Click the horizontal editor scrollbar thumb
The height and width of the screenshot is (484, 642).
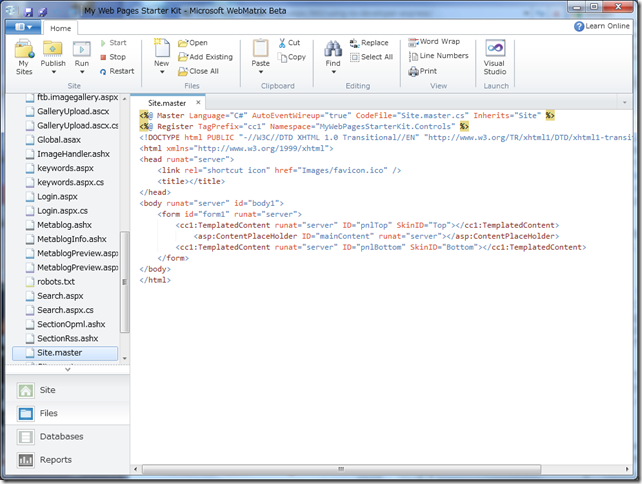[341, 469]
